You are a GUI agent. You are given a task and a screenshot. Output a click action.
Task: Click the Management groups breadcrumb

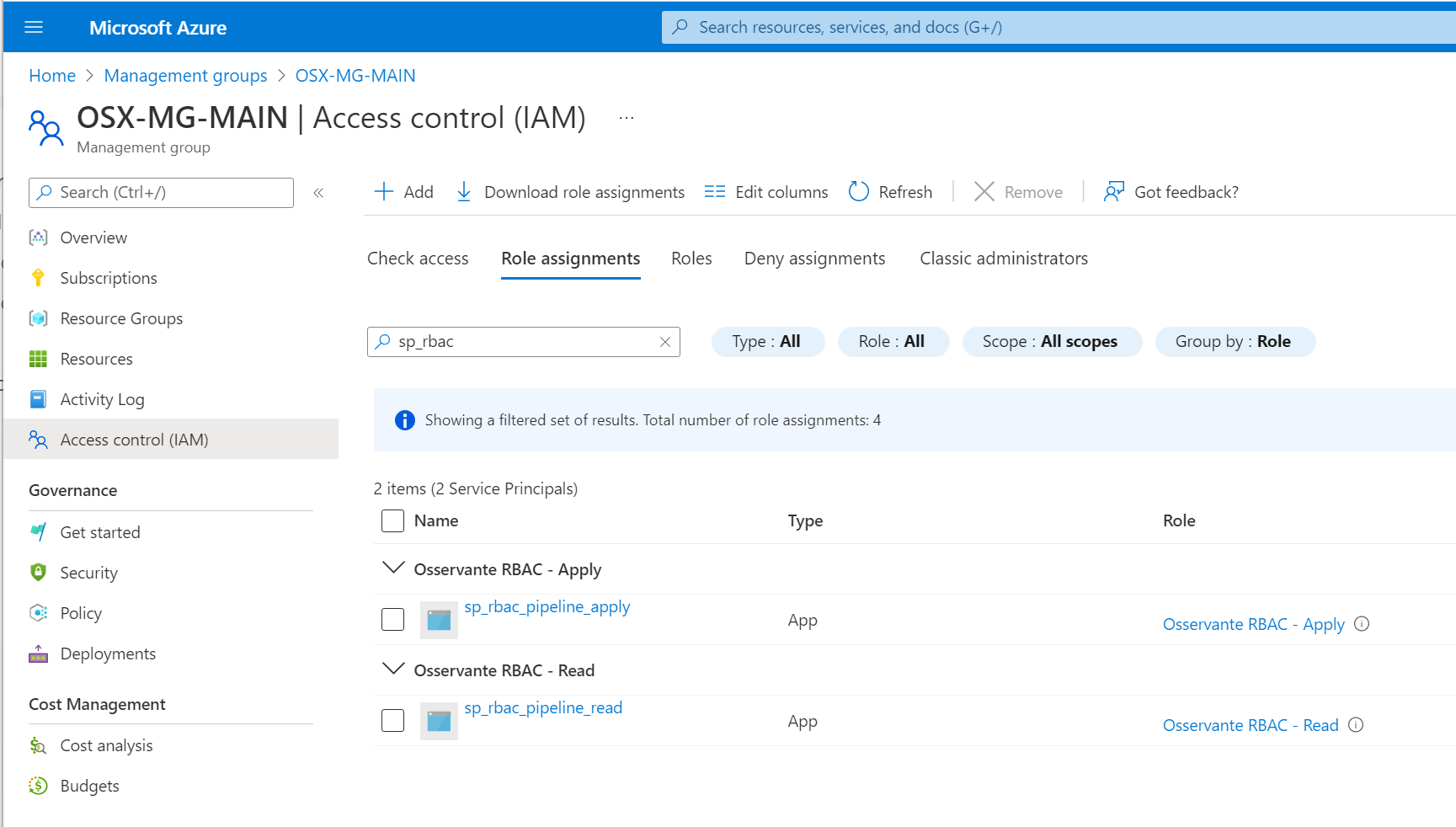click(x=185, y=76)
